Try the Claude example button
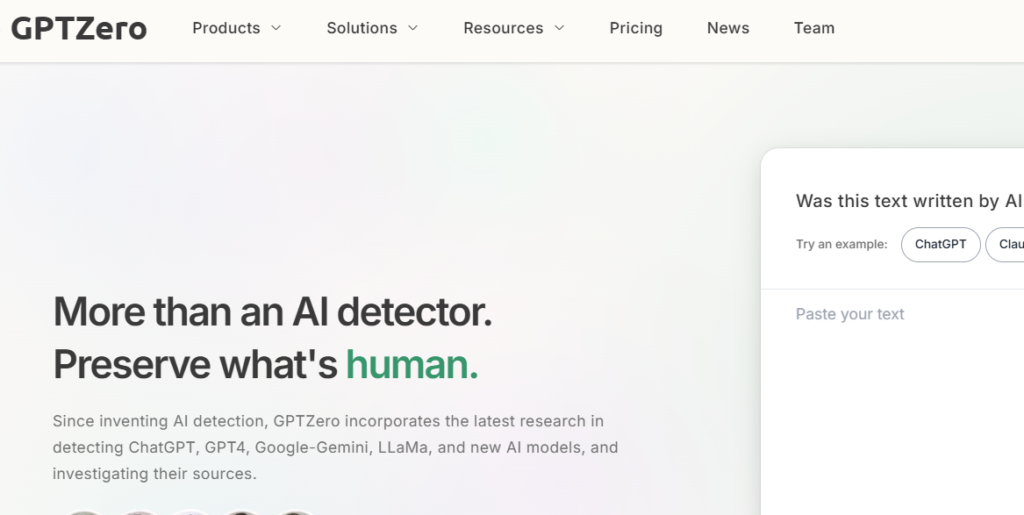Image resolution: width=1024 pixels, height=515 pixels. tap(1006, 244)
